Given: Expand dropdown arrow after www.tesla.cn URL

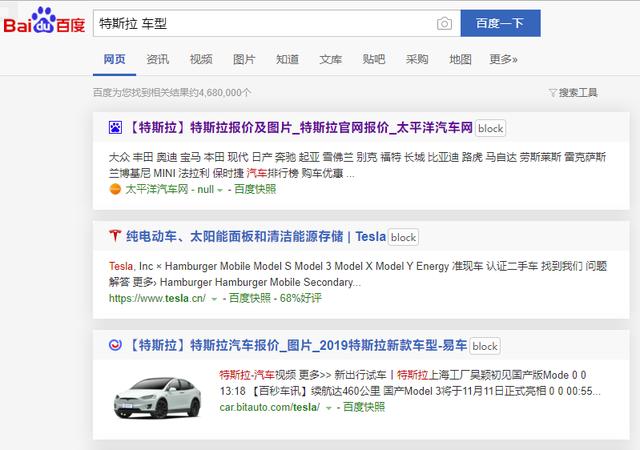Looking at the screenshot, I should click(x=214, y=299).
